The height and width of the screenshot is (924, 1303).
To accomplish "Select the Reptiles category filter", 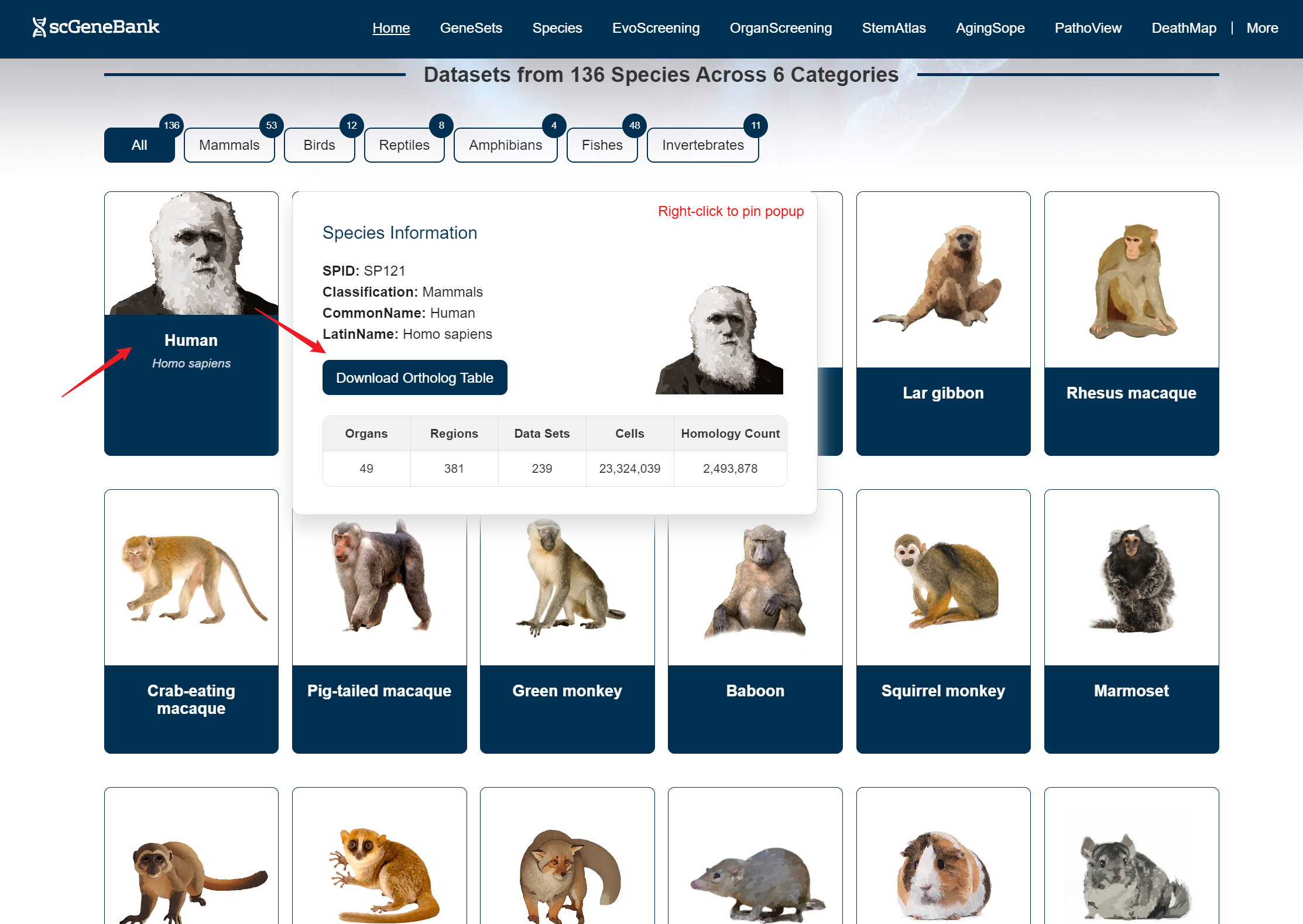I will click(x=404, y=145).
